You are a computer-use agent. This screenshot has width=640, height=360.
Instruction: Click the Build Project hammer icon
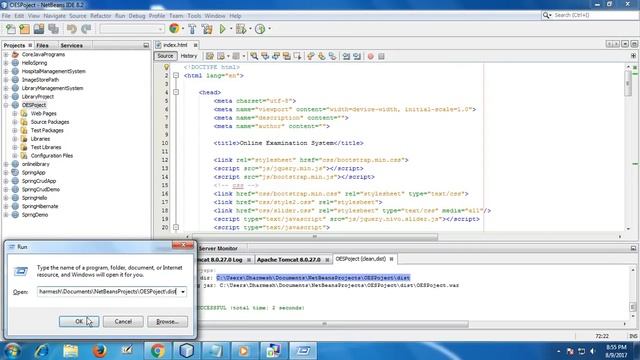point(192,29)
